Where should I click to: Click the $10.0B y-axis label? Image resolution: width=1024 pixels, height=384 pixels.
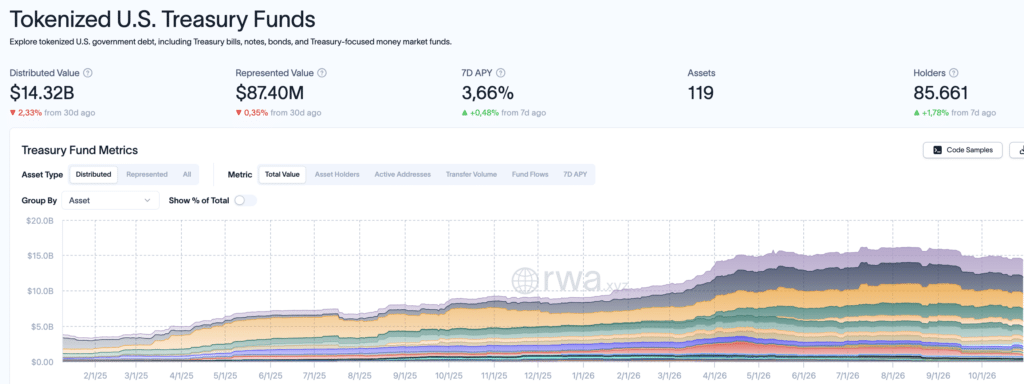[x=41, y=291]
